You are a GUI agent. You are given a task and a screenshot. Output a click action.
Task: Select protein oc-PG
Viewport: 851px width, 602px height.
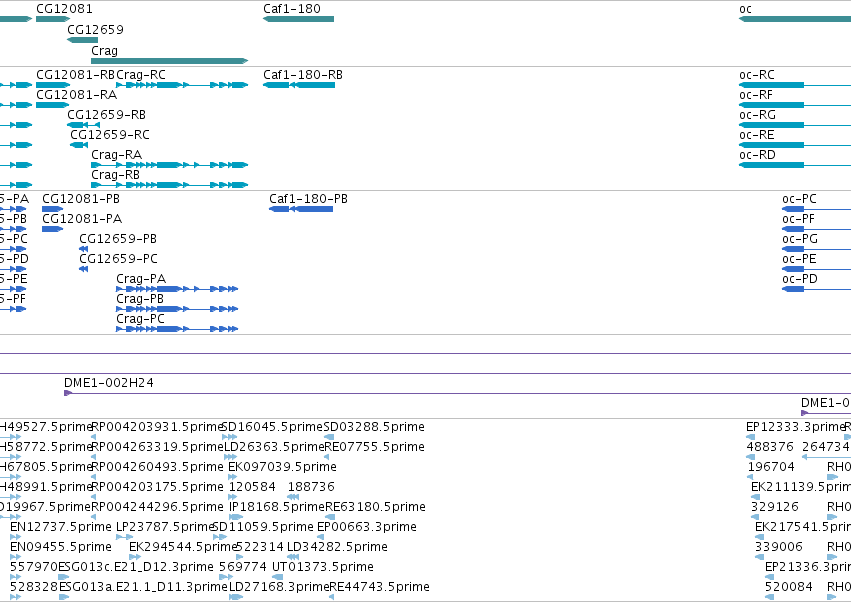coord(816,249)
